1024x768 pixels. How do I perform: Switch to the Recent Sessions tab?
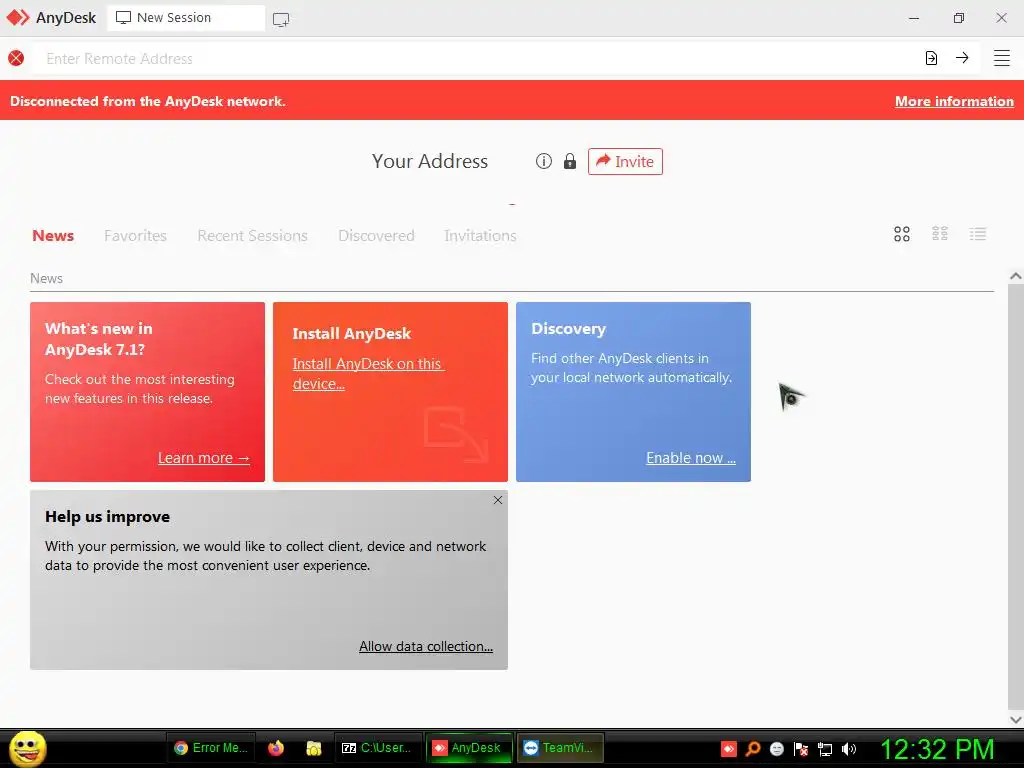[x=252, y=236]
